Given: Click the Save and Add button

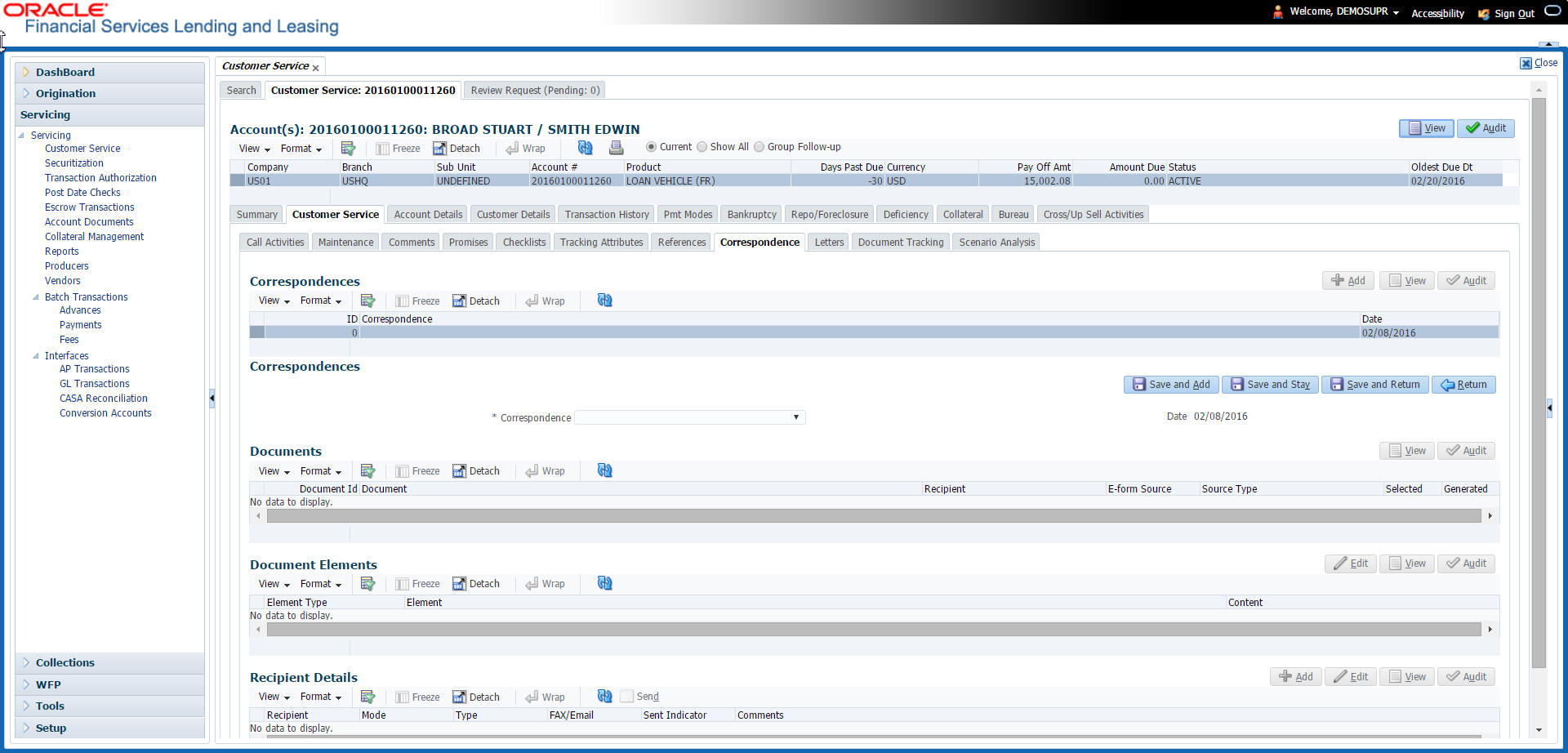Looking at the screenshot, I should click(1171, 385).
